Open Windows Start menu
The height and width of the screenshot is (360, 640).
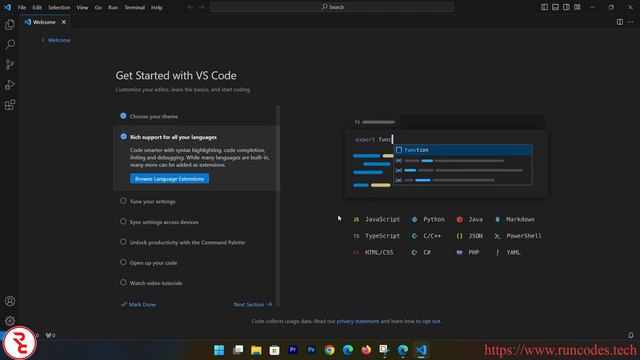click(x=219, y=350)
